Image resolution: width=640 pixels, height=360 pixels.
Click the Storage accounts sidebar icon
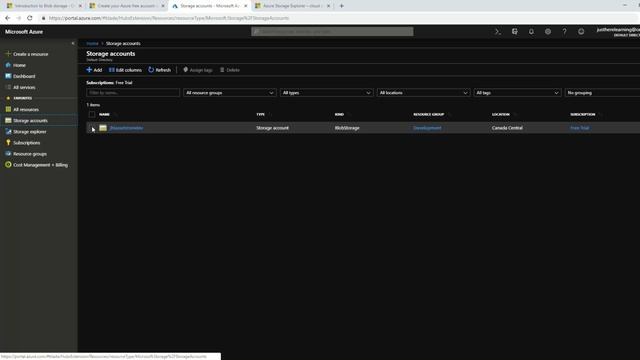8,120
